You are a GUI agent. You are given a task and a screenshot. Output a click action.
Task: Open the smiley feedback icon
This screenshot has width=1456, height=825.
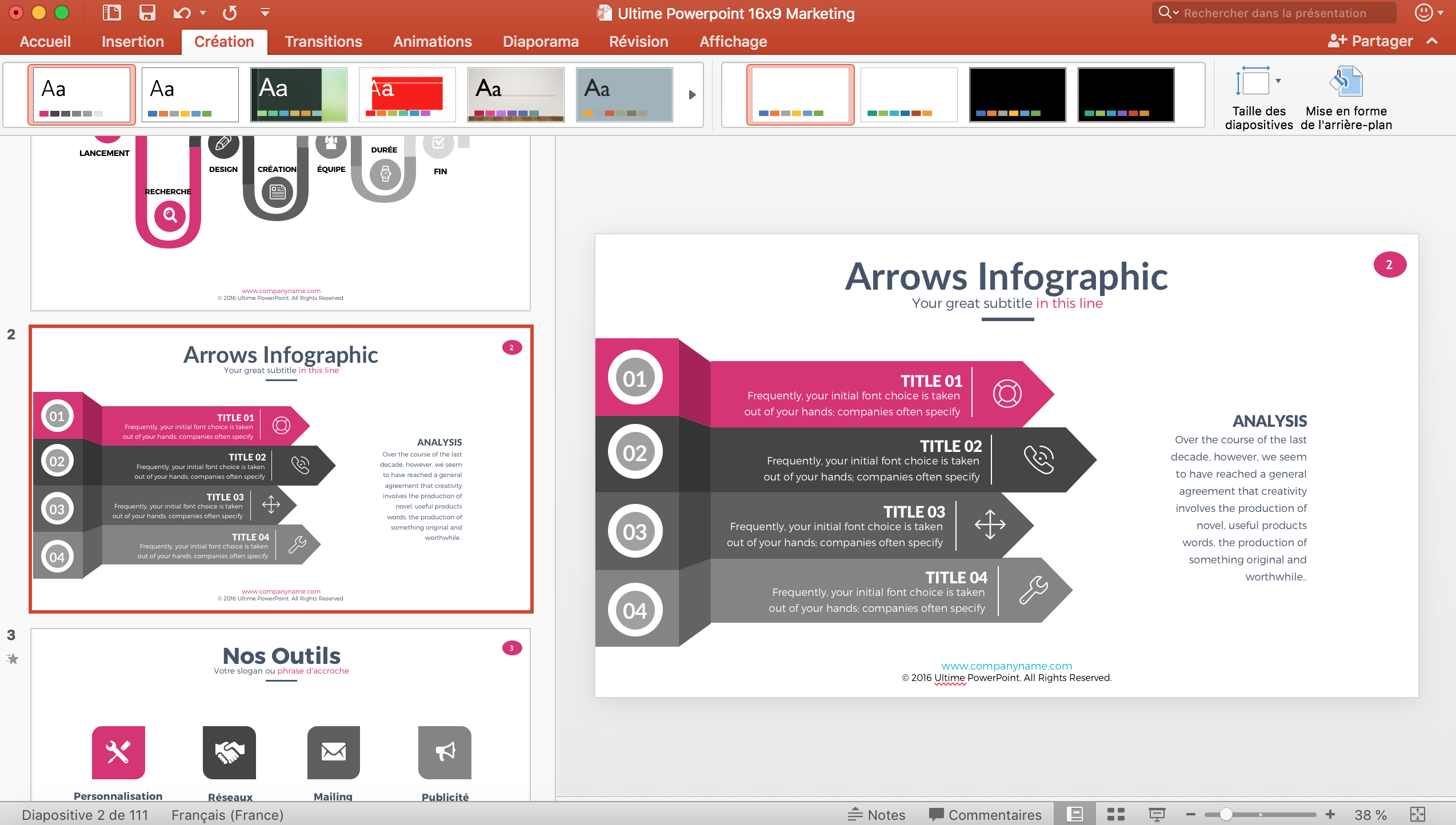tap(1424, 13)
